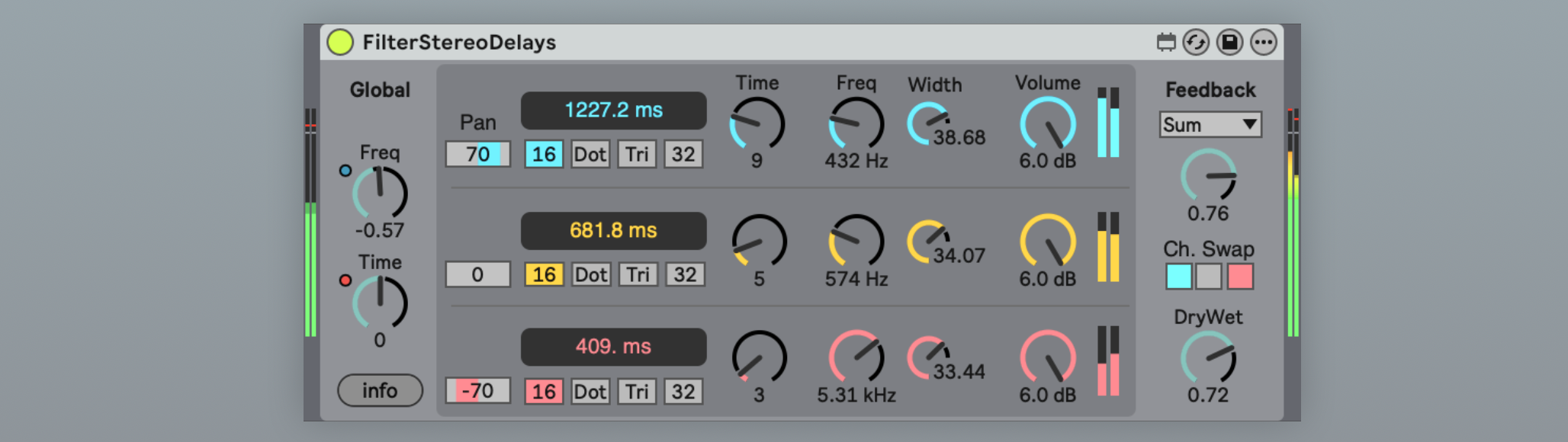
Task: Click the device preset slot icon in title bar
Action: [1165, 42]
